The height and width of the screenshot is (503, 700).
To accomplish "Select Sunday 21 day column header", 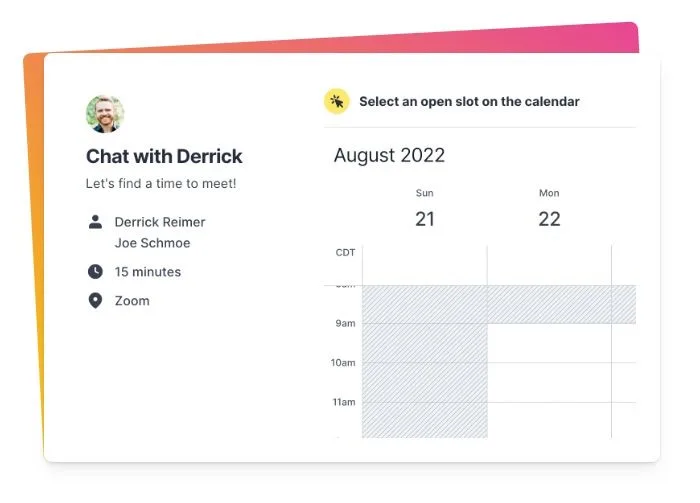I will (425, 210).
